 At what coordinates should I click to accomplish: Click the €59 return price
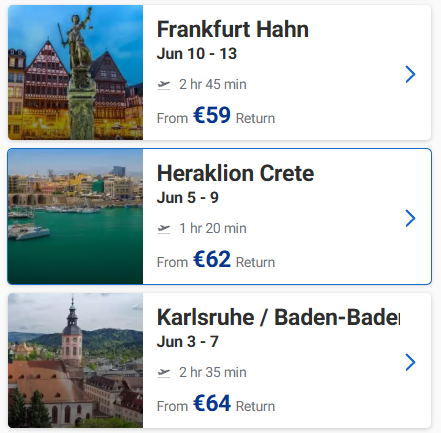(212, 115)
